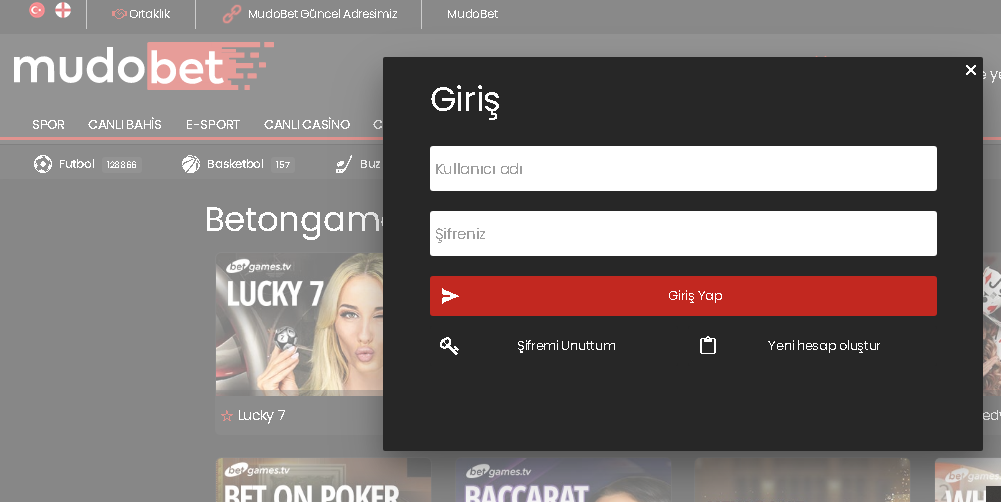Viewport: 1001px width, 502px height.
Task: Open the CANLI CASİNO menu
Action: [307, 125]
